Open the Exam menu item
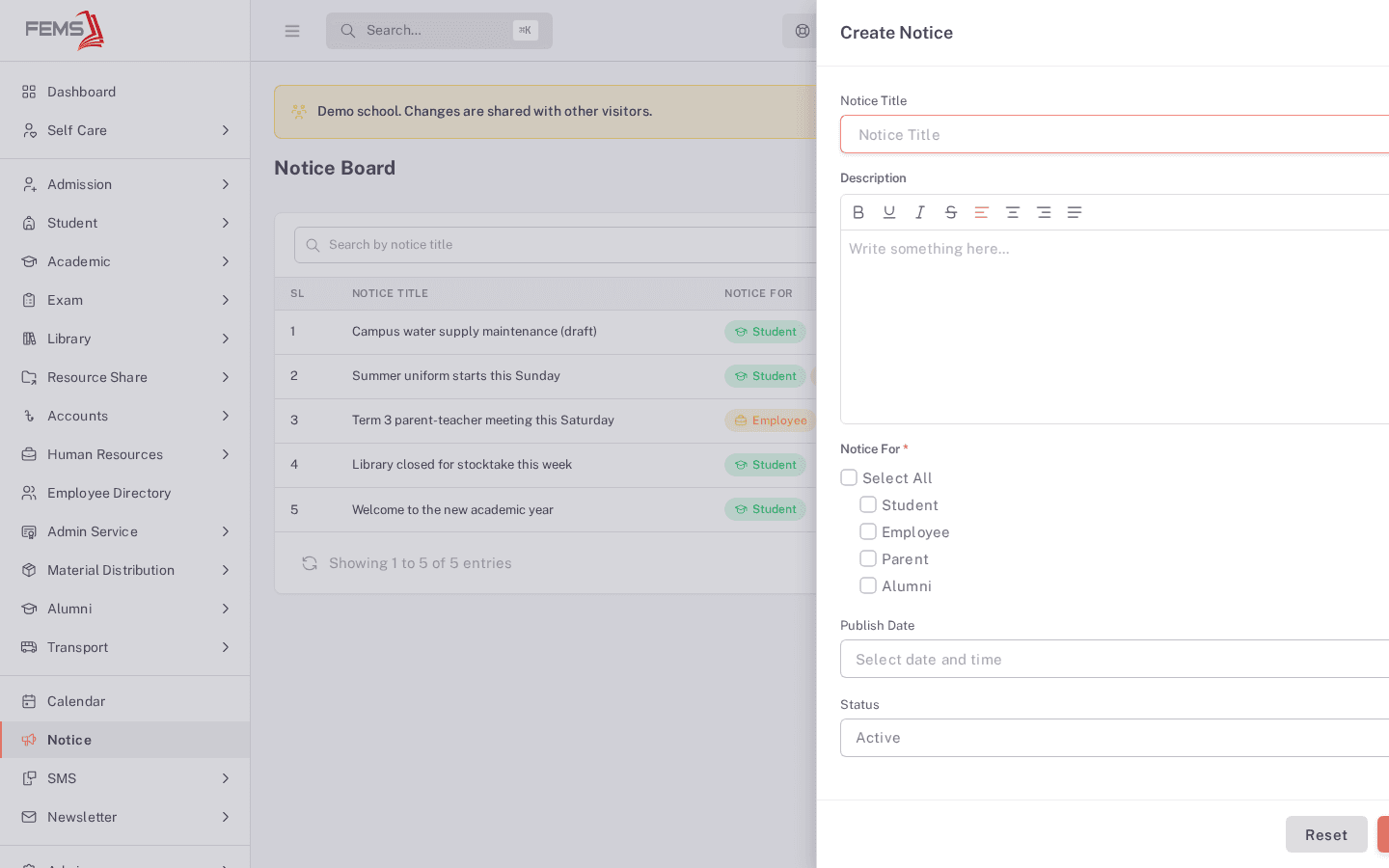This screenshot has height=868, width=1389. coord(125,300)
